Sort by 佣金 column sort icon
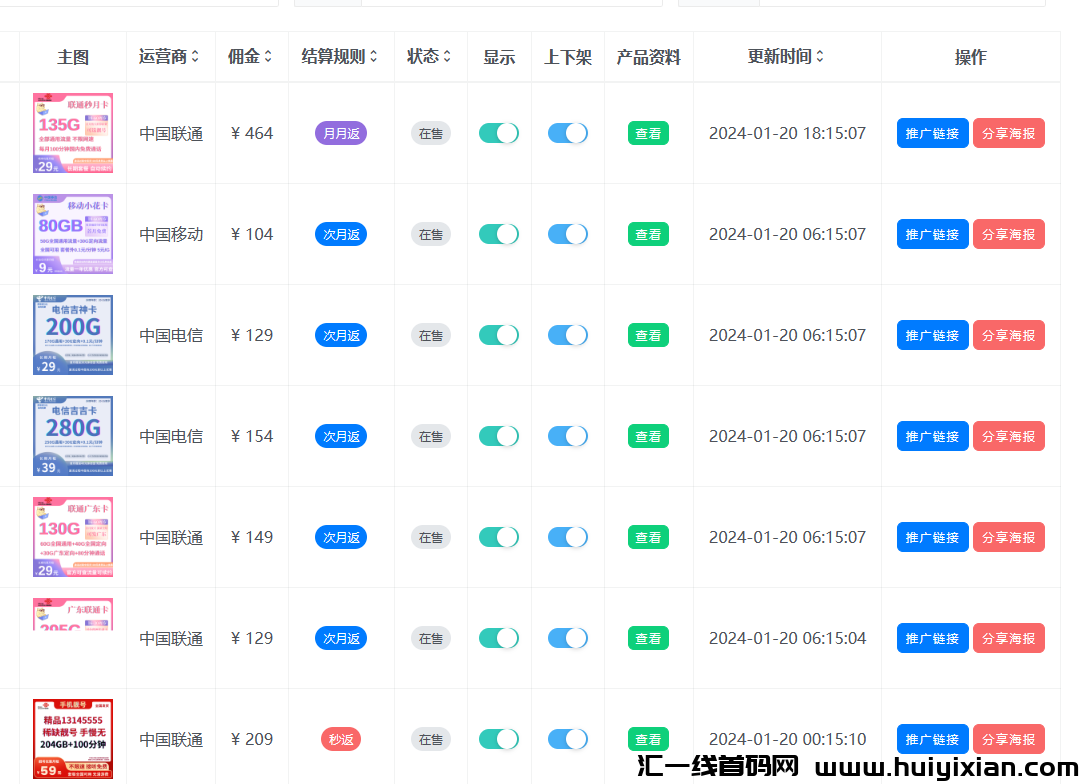This screenshot has height=784, width=1082. click(268, 57)
